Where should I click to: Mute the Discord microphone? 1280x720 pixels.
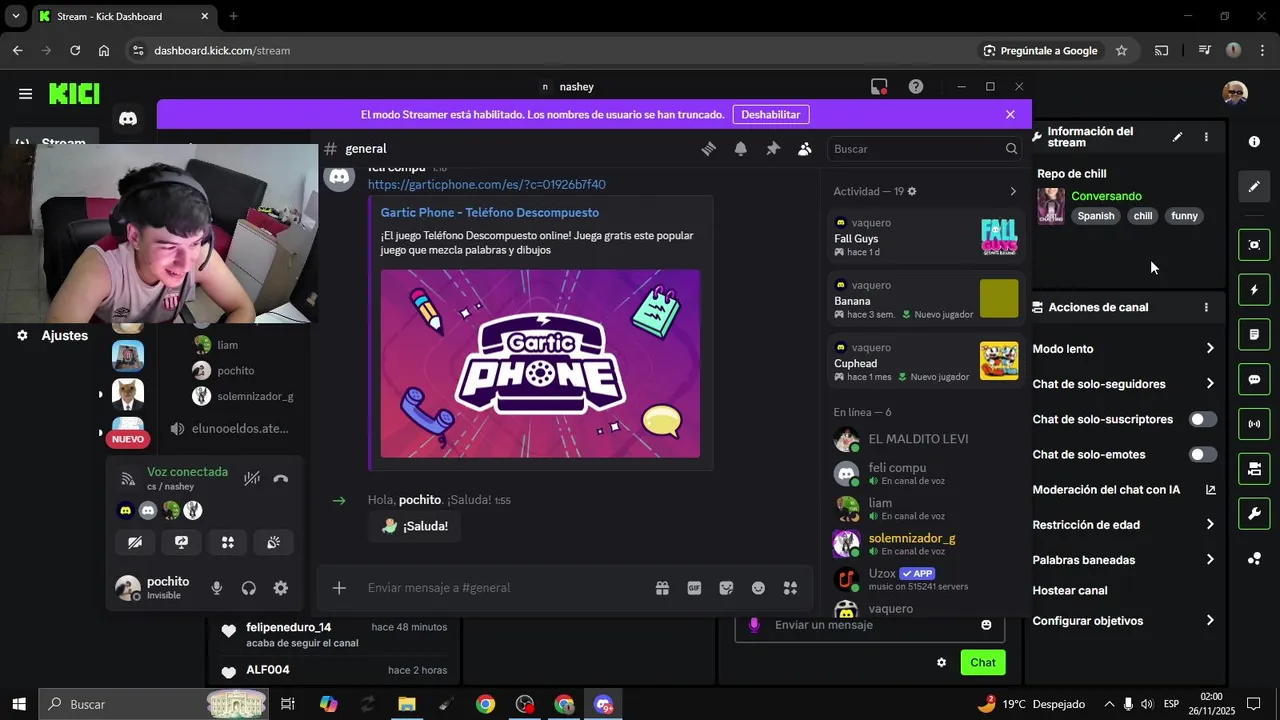(x=217, y=588)
